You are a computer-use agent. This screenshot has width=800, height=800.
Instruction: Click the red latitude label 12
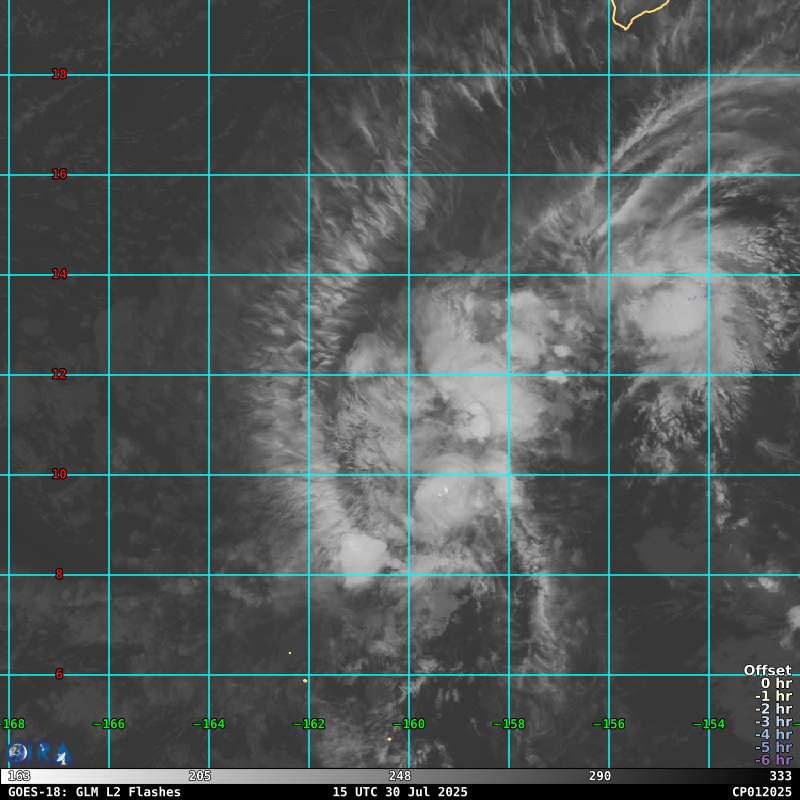60,374
